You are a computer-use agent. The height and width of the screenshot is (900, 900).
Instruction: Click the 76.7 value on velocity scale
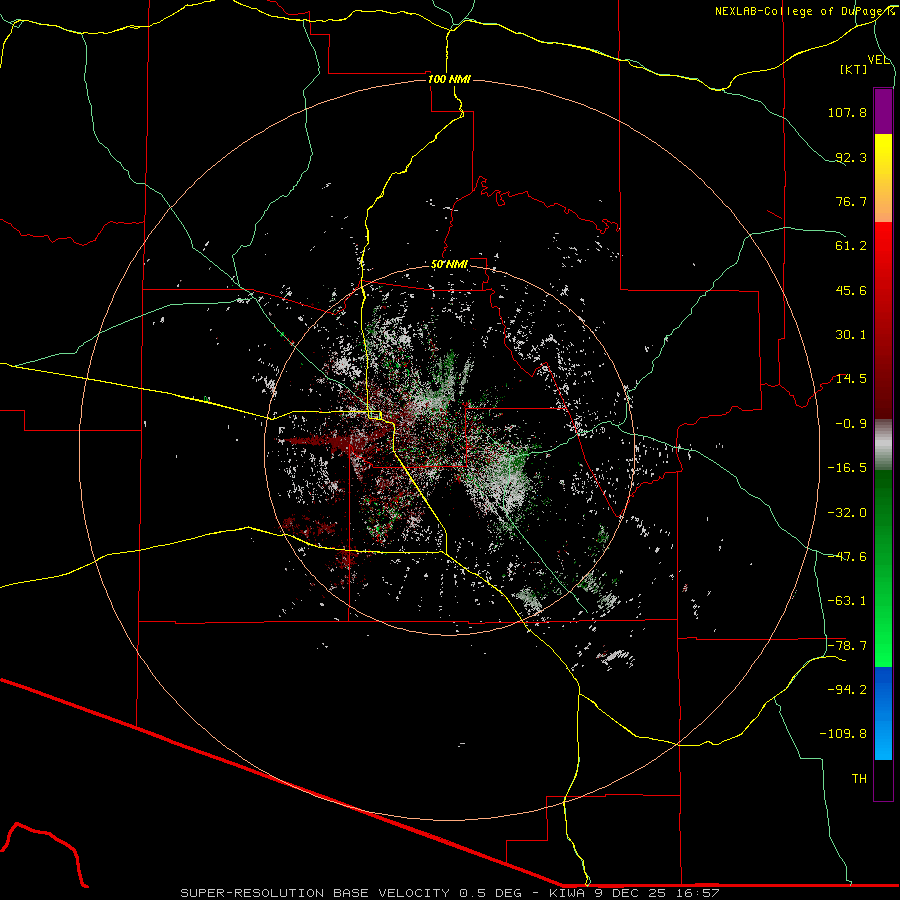click(851, 201)
